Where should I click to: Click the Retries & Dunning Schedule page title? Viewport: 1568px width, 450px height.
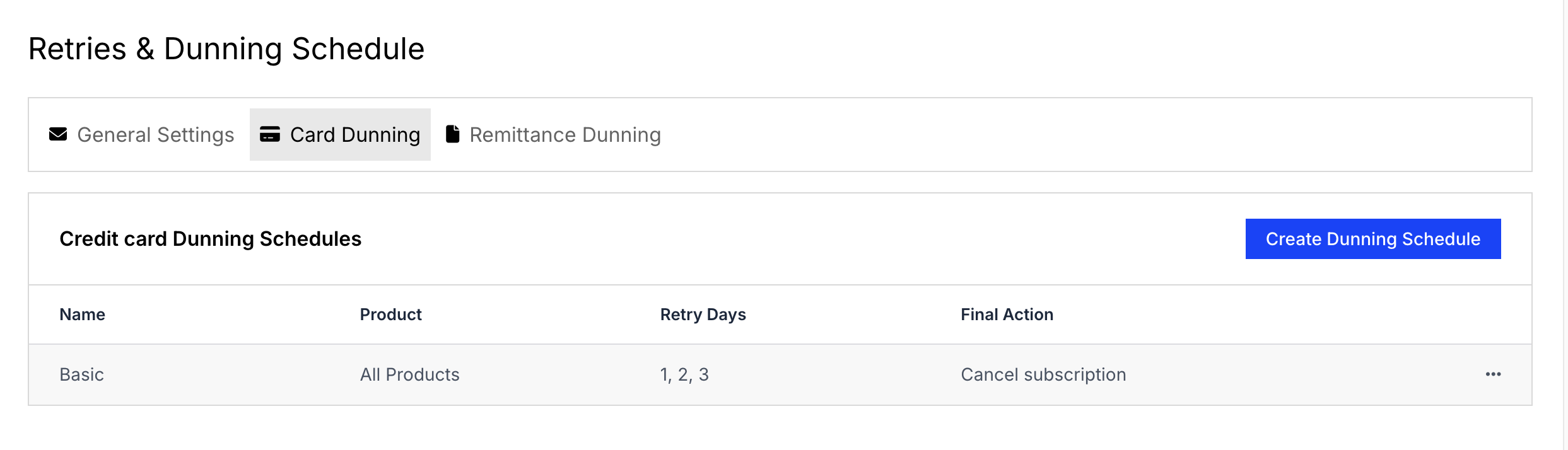point(226,49)
